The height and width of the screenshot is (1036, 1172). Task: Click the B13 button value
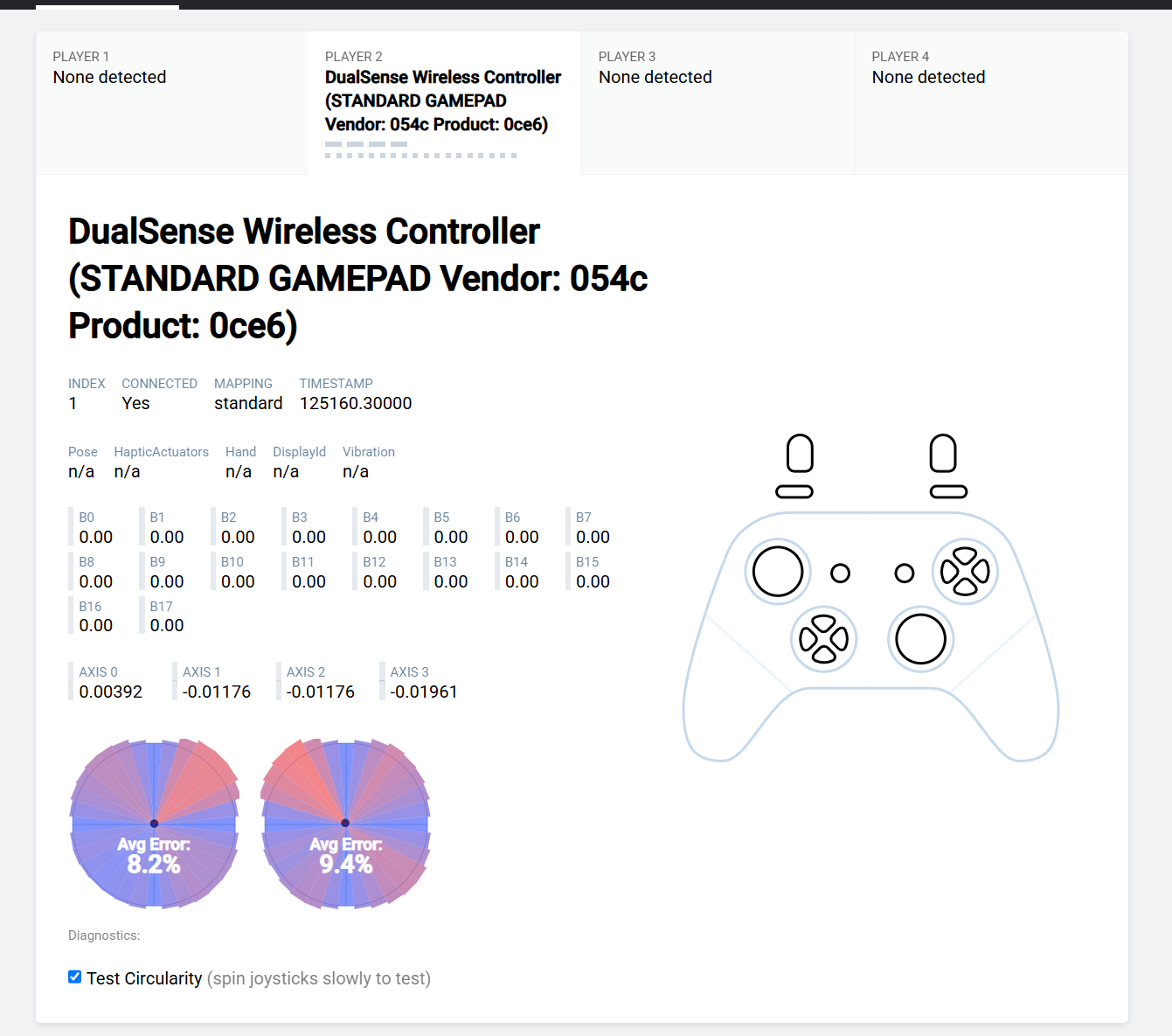451,581
